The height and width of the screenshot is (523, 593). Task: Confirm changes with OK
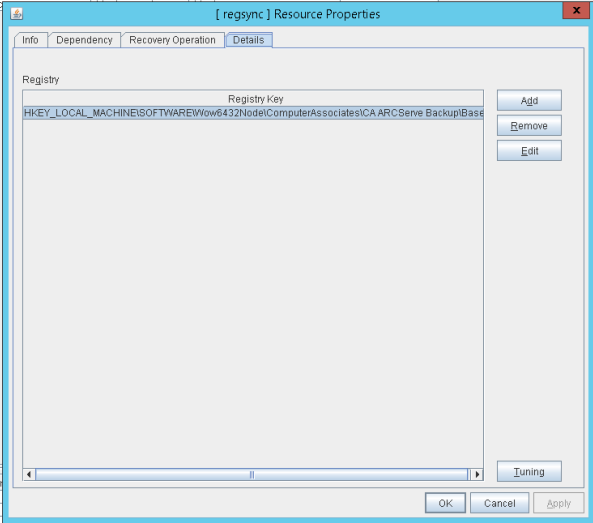pyautogui.click(x=445, y=503)
